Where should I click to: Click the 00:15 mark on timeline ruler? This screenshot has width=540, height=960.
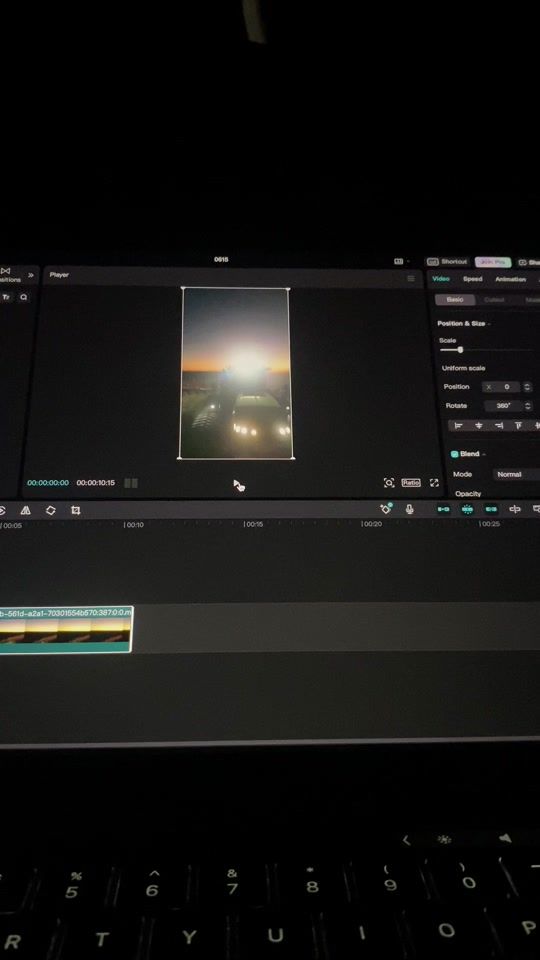(x=253, y=525)
